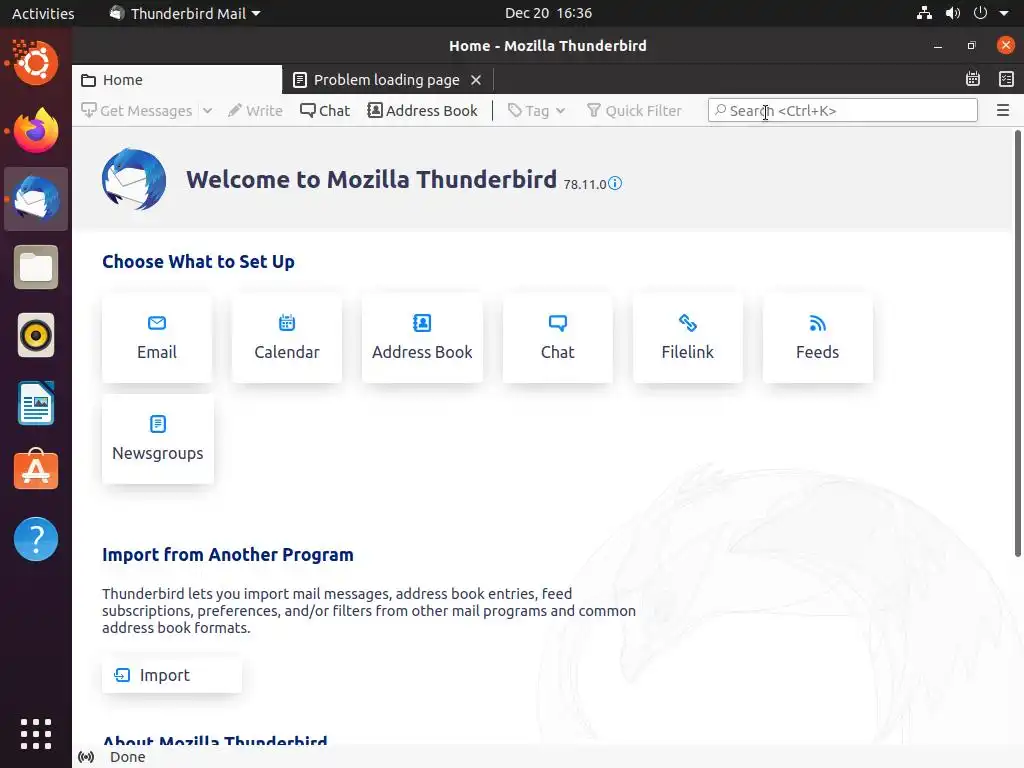This screenshot has height=768, width=1024.
Task: Open the Tag dropdown in toolbar
Action: [x=536, y=111]
